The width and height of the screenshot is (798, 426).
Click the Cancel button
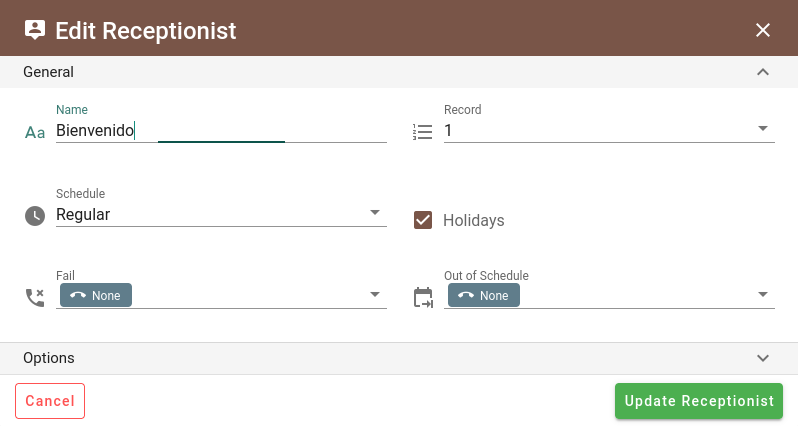50,401
